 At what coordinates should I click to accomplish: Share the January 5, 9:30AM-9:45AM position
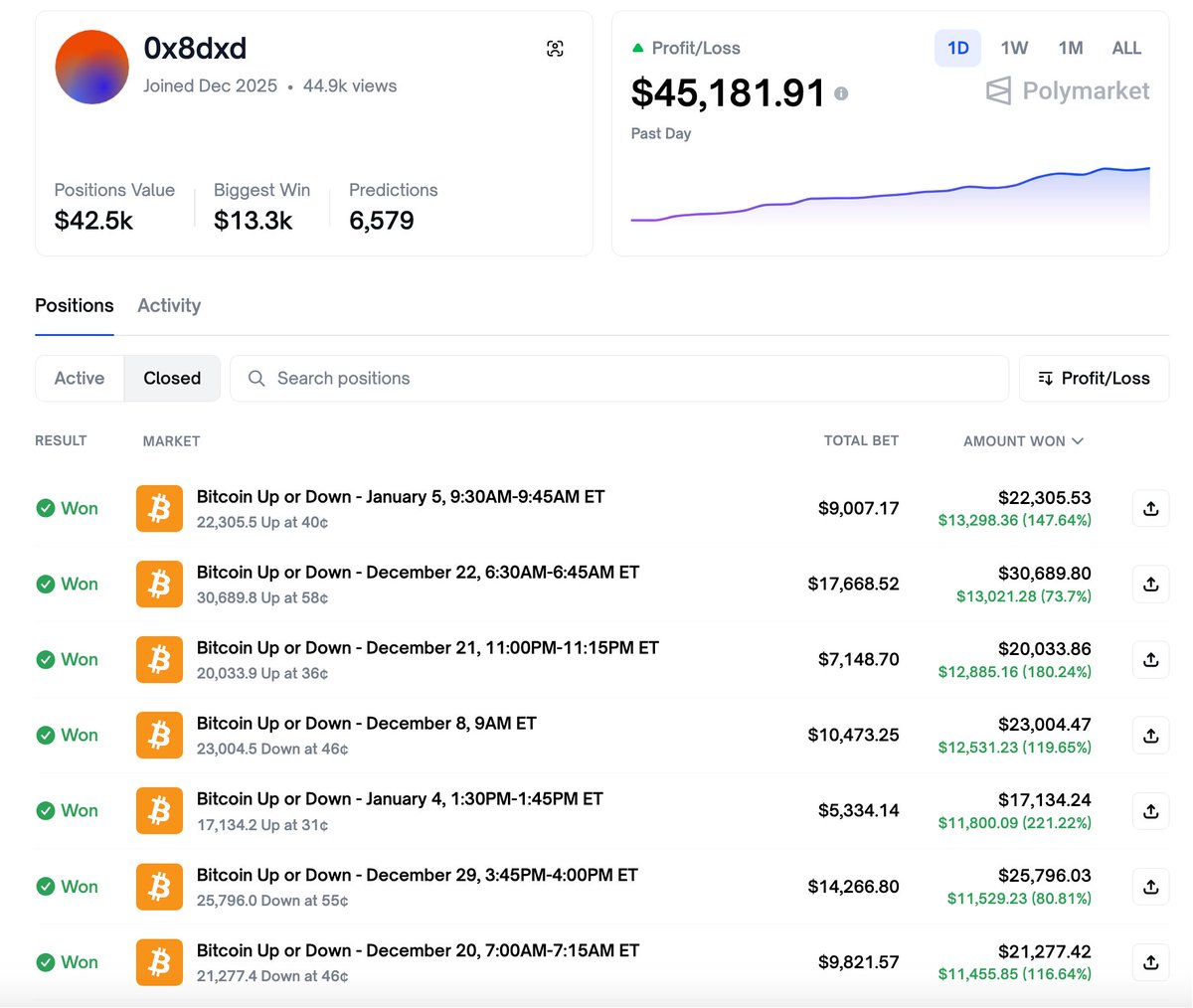point(1150,508)
